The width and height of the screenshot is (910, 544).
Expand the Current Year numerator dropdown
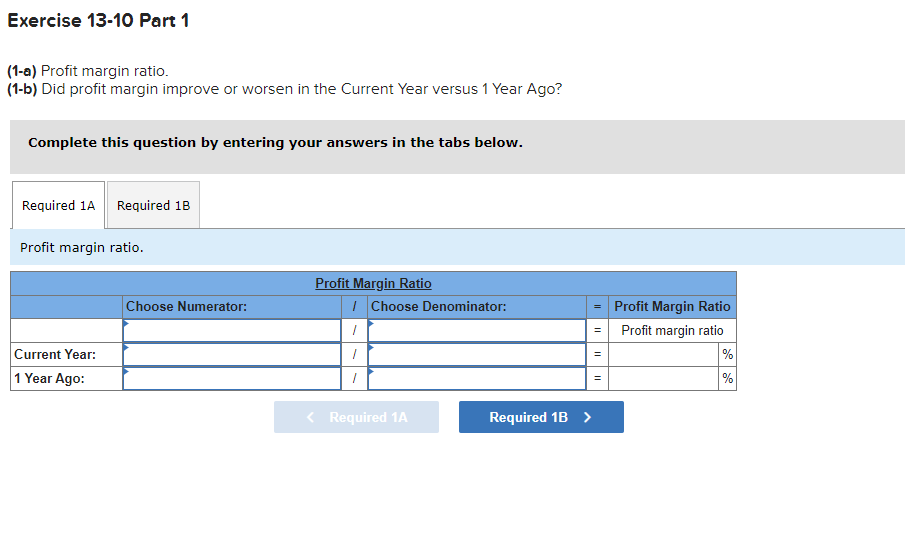point(232,354)
